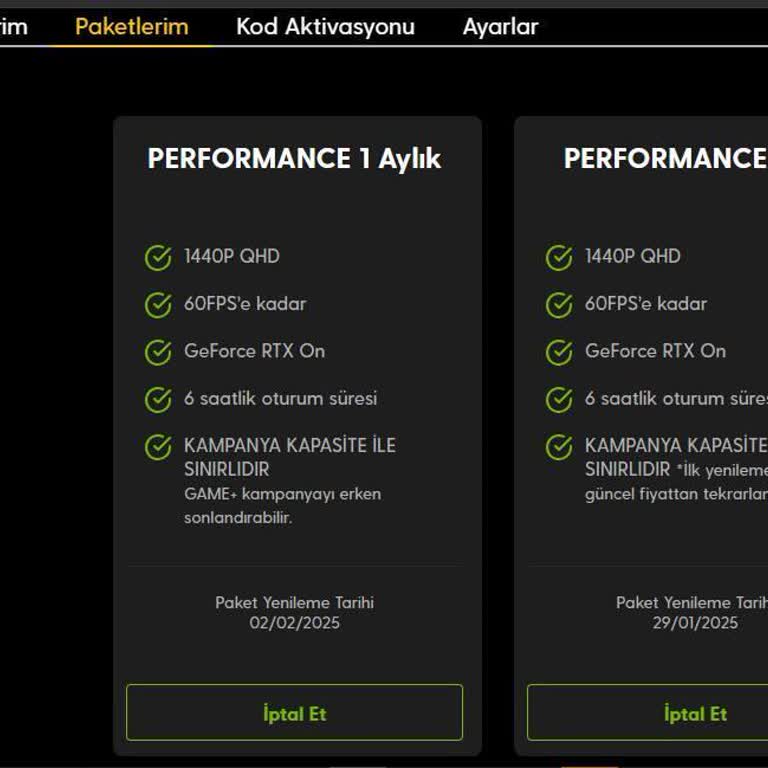Click the 60FPS'e kadar checkmark in second card

pyautogui.click(x=559, y=305)
